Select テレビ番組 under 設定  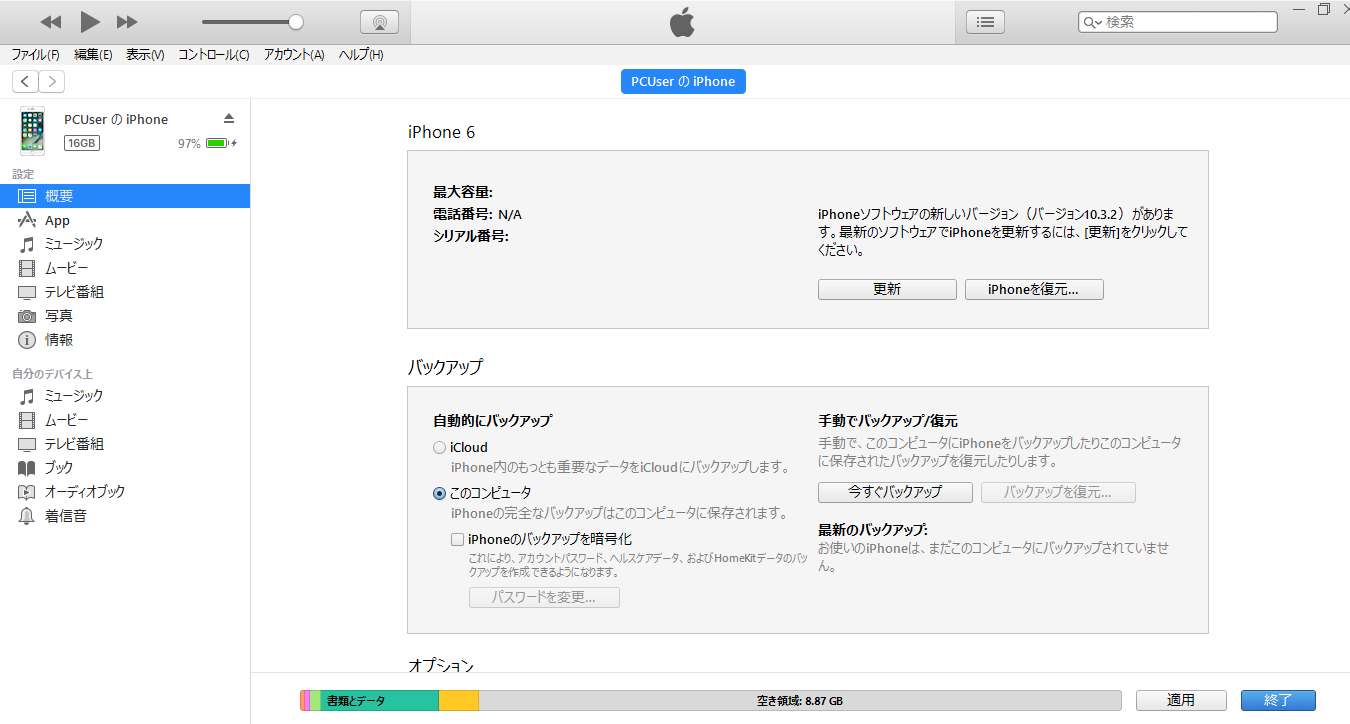tap(125, 292)
